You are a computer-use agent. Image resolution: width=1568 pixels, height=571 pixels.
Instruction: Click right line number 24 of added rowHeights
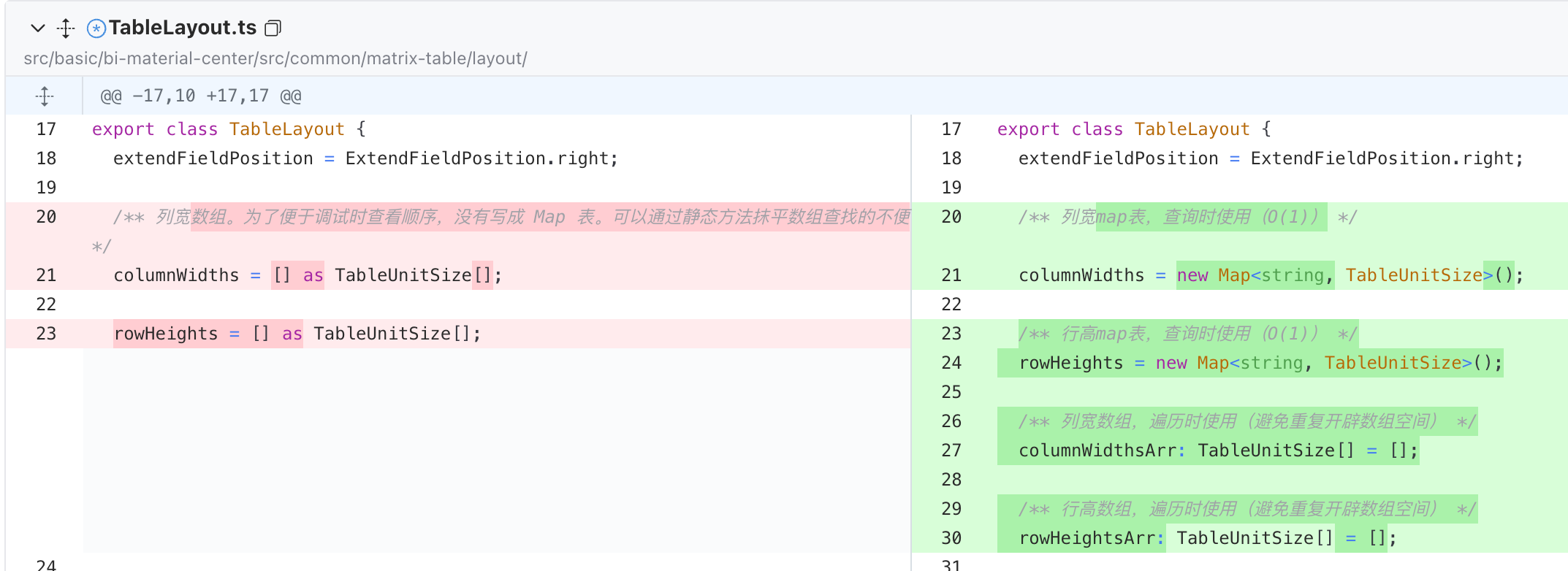(951, 363)
